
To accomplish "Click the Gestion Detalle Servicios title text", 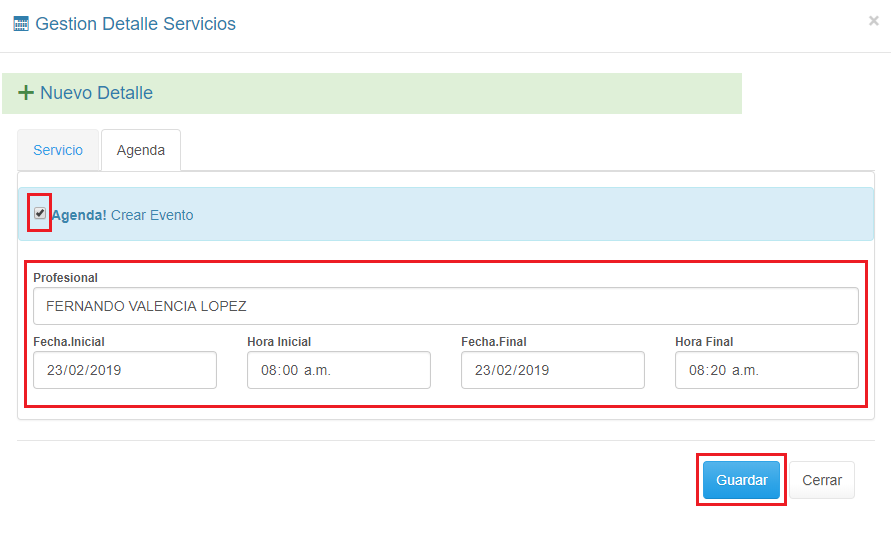I will point(136,24).
